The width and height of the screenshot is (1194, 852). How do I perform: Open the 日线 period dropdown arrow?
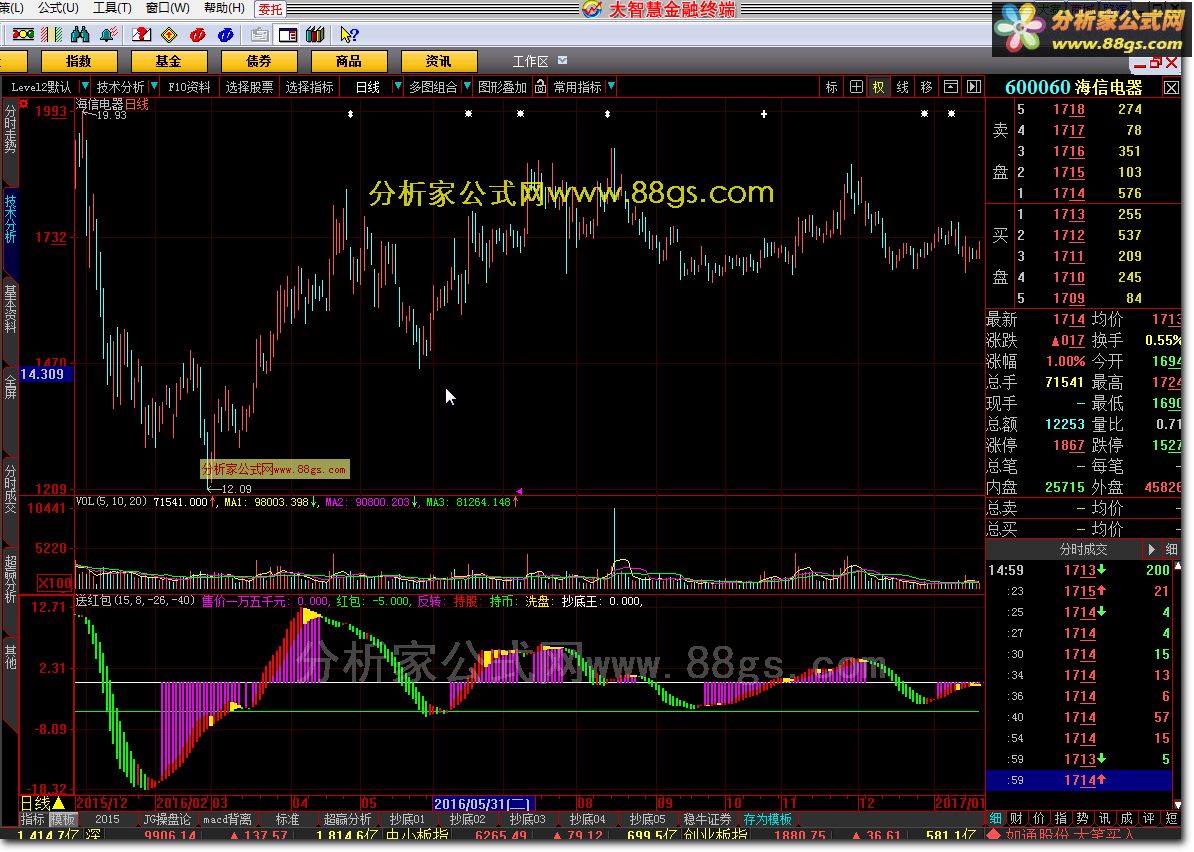click(x=397, y=86)
